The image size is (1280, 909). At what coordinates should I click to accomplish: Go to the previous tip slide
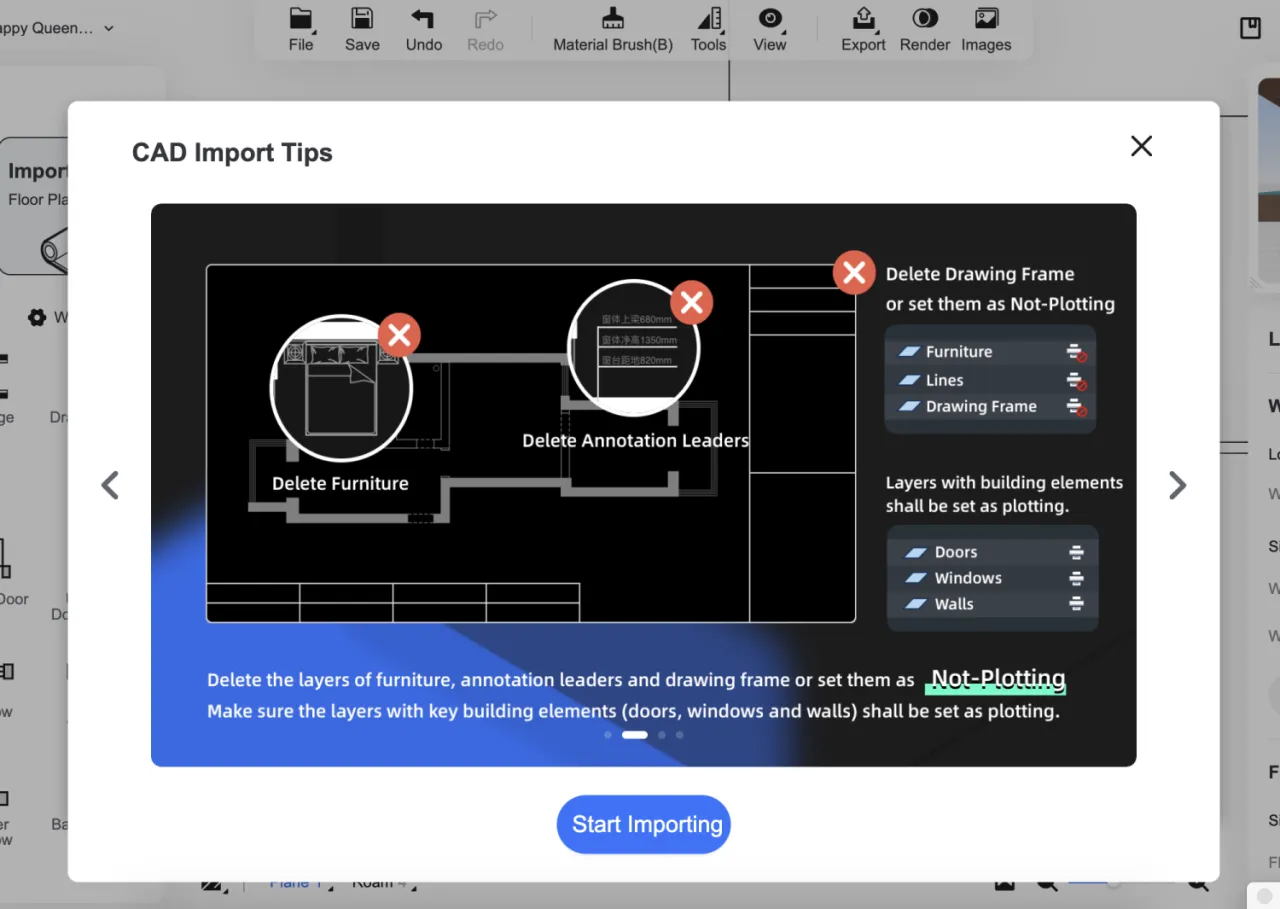tap(110, 485)
